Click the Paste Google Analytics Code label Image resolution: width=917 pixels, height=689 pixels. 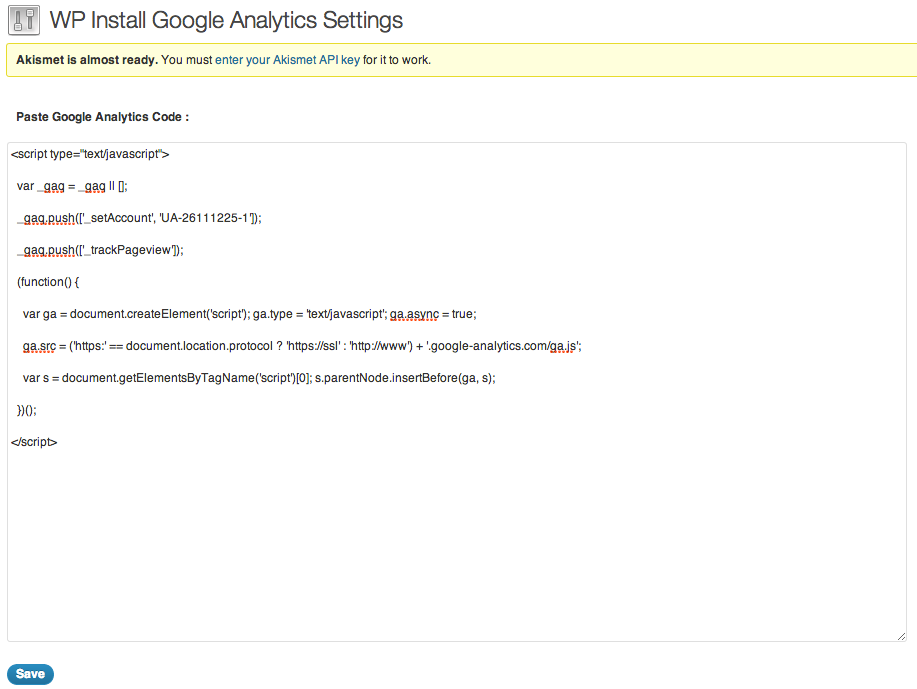coord(102,117)
